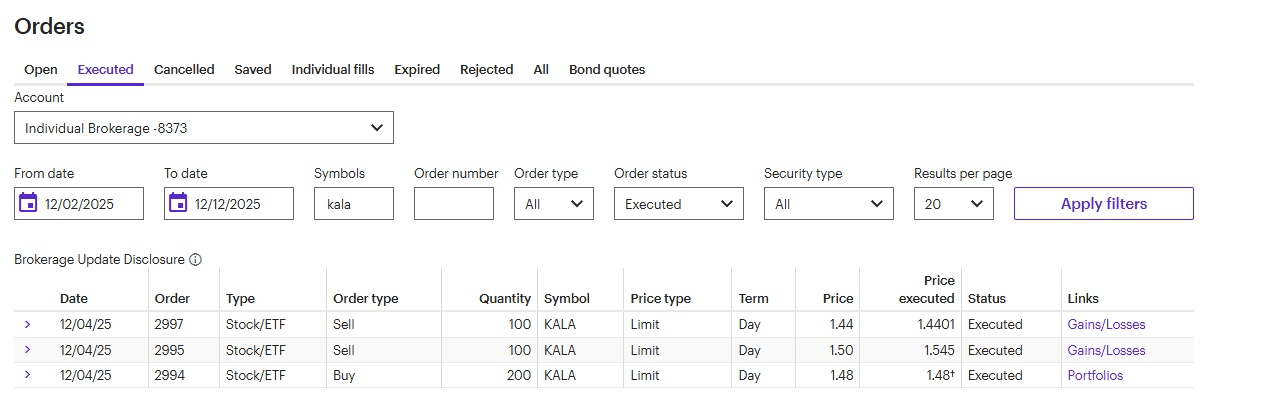Change the Results per page dropdown
Viewport: 1265px width, 411px height.
click(953, 204)
